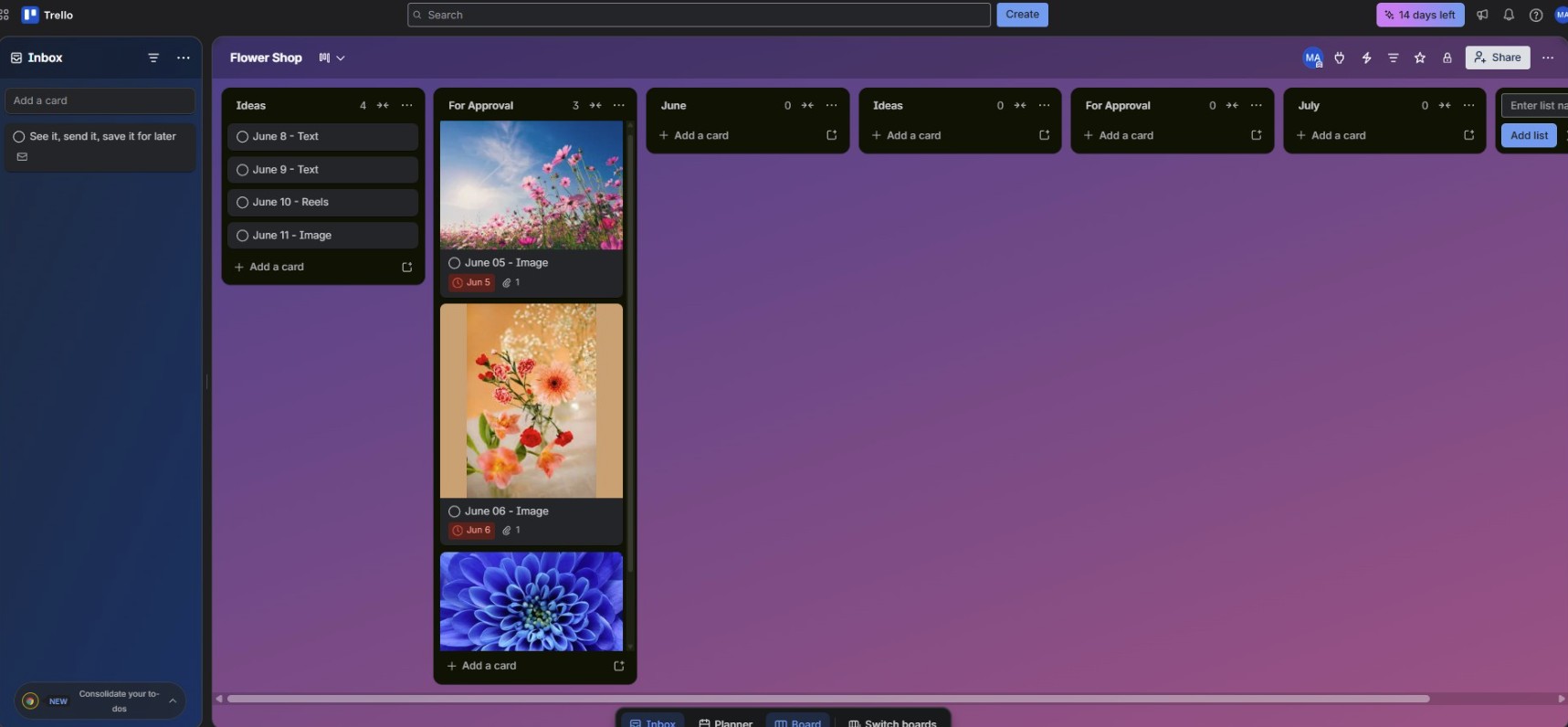Expand the board view switcher dropdown
This screenshot has height=727, width=1568.
(331, 58)
